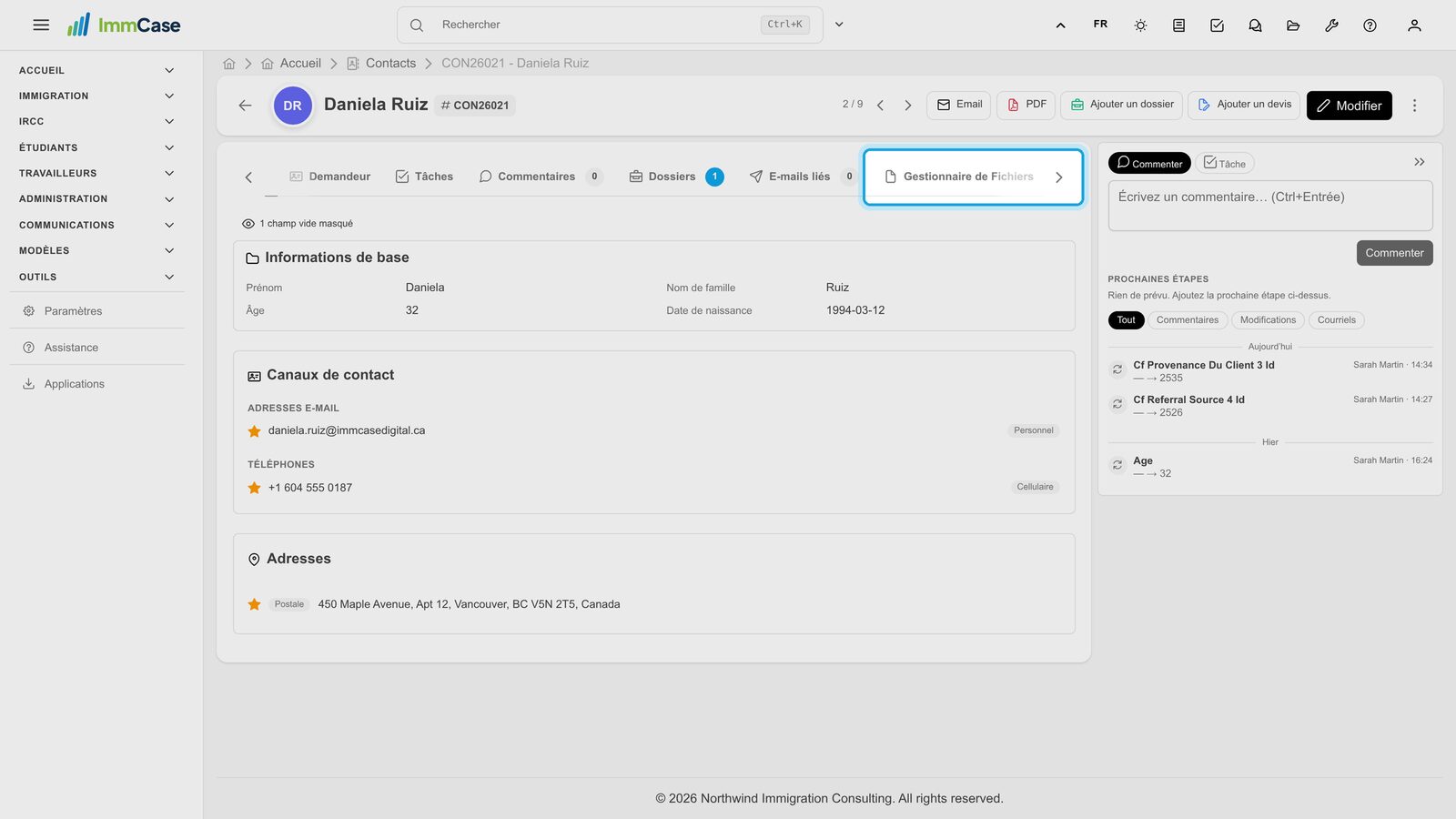This screenshot has height=819, width=1456.
Task: Click the comment text field
Action: (x=1270, y=206)
